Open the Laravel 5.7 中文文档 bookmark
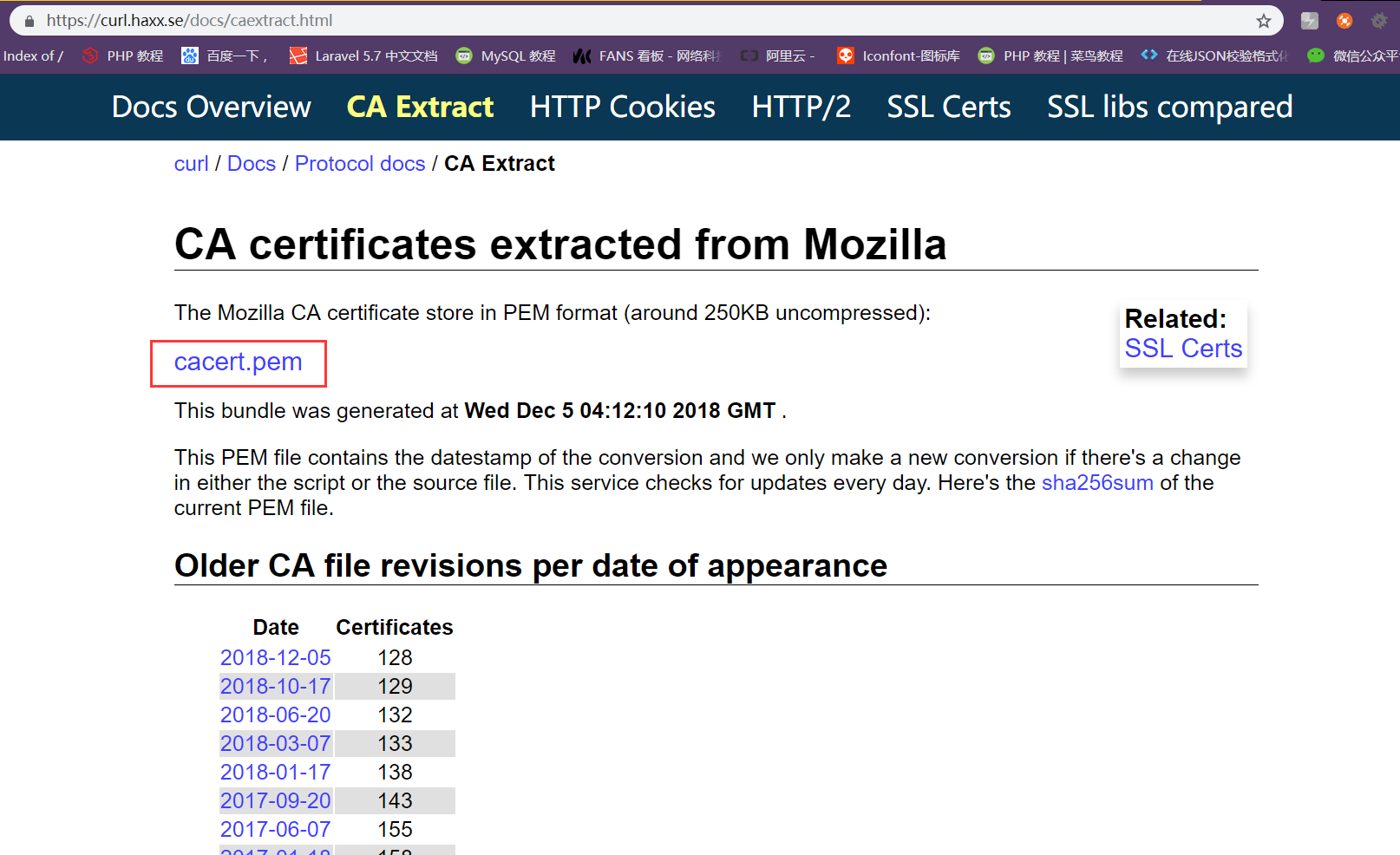Screen dimensions: 1400x855 [x=376, y=55]
